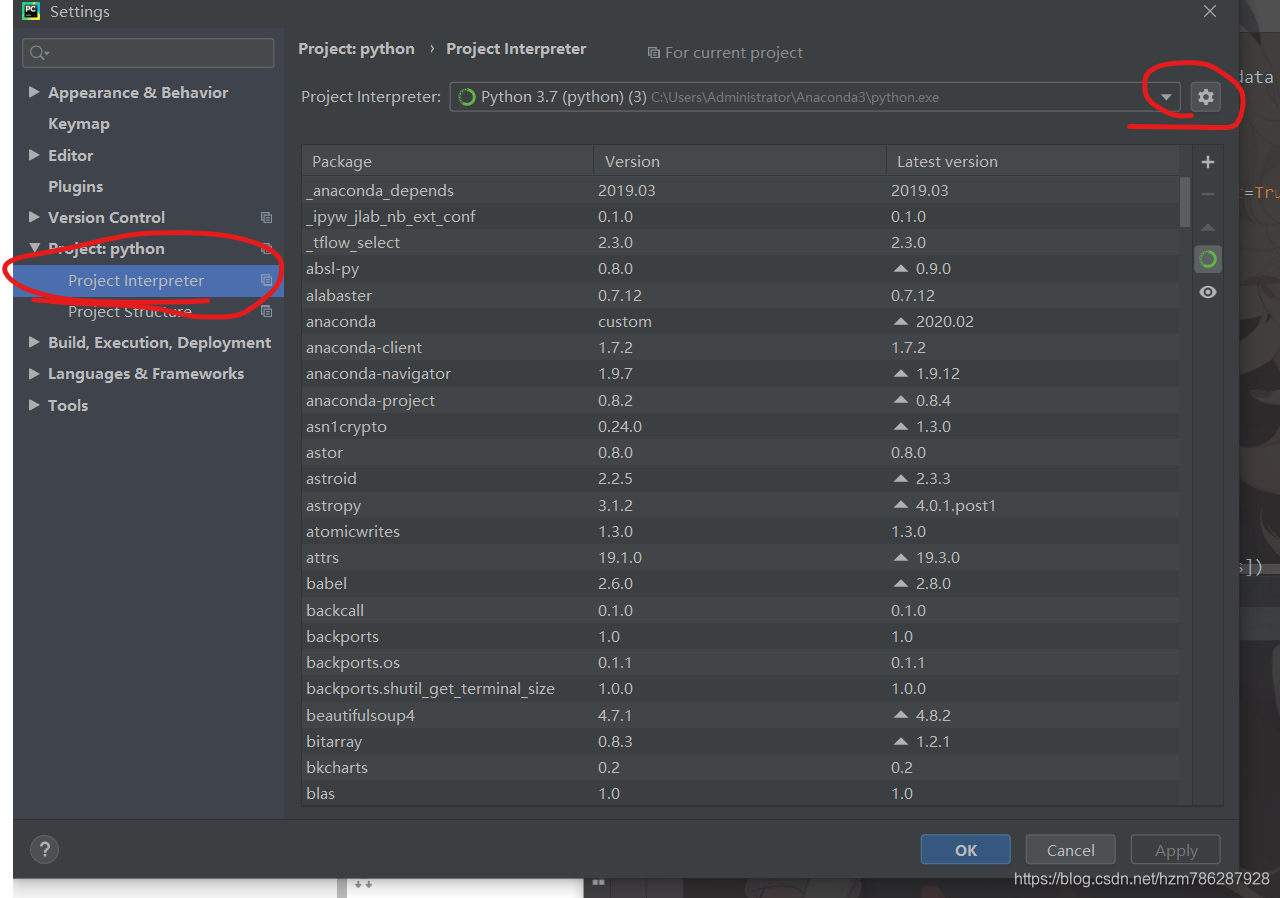
Task: Select the _ipyw_jlab_nb_ext_conf package row
Action: click(741, 217)
